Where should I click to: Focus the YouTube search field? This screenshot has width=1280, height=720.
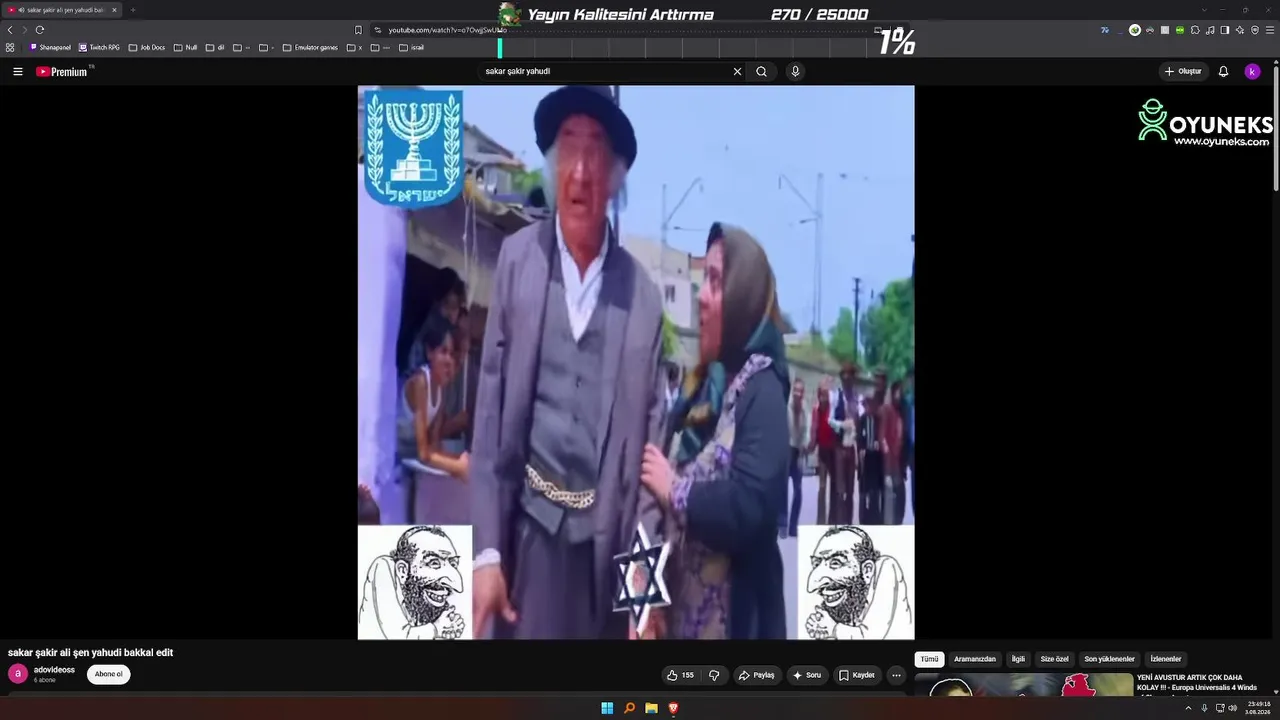pos(606,71)
